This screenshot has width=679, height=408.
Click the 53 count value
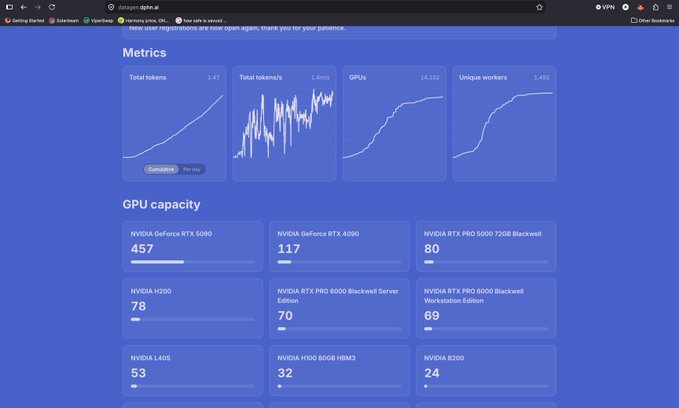(138, 373)
